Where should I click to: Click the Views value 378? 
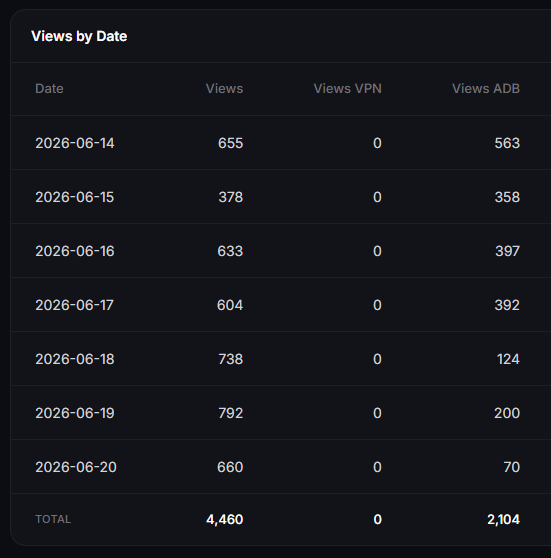231,197
